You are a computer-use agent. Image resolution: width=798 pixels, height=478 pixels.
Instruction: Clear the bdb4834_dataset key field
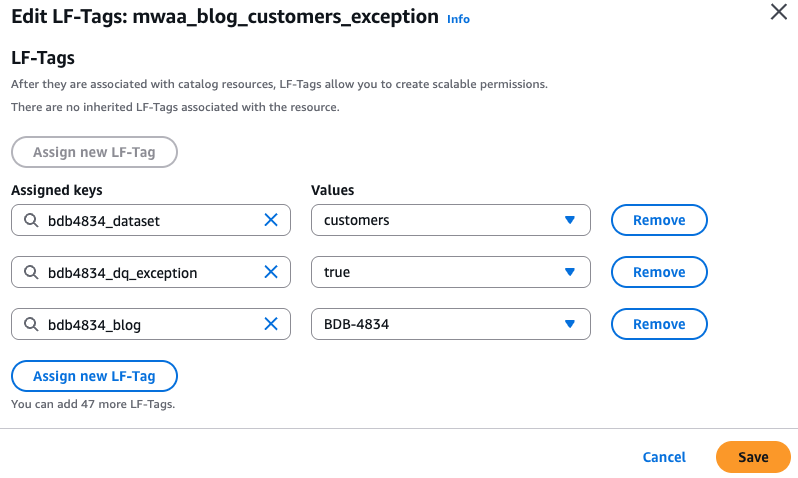270,220
